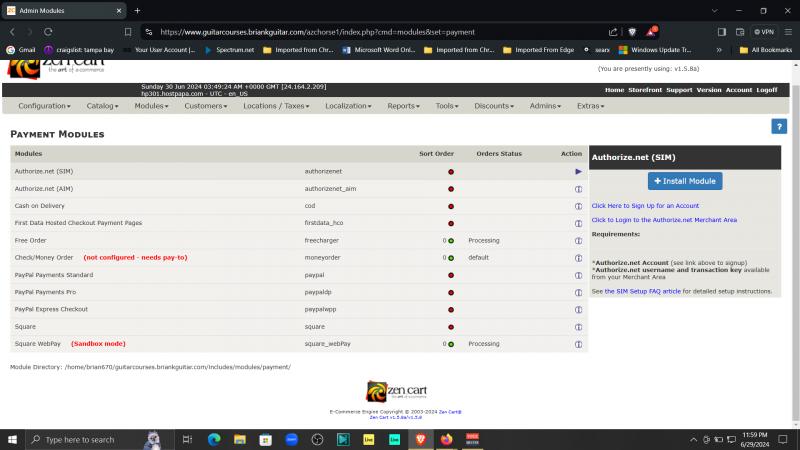Image resolution: width=800 pixels, height=450 pixels.
Task: Click green status dot for Free Order
Action: (x=451, y=241)
